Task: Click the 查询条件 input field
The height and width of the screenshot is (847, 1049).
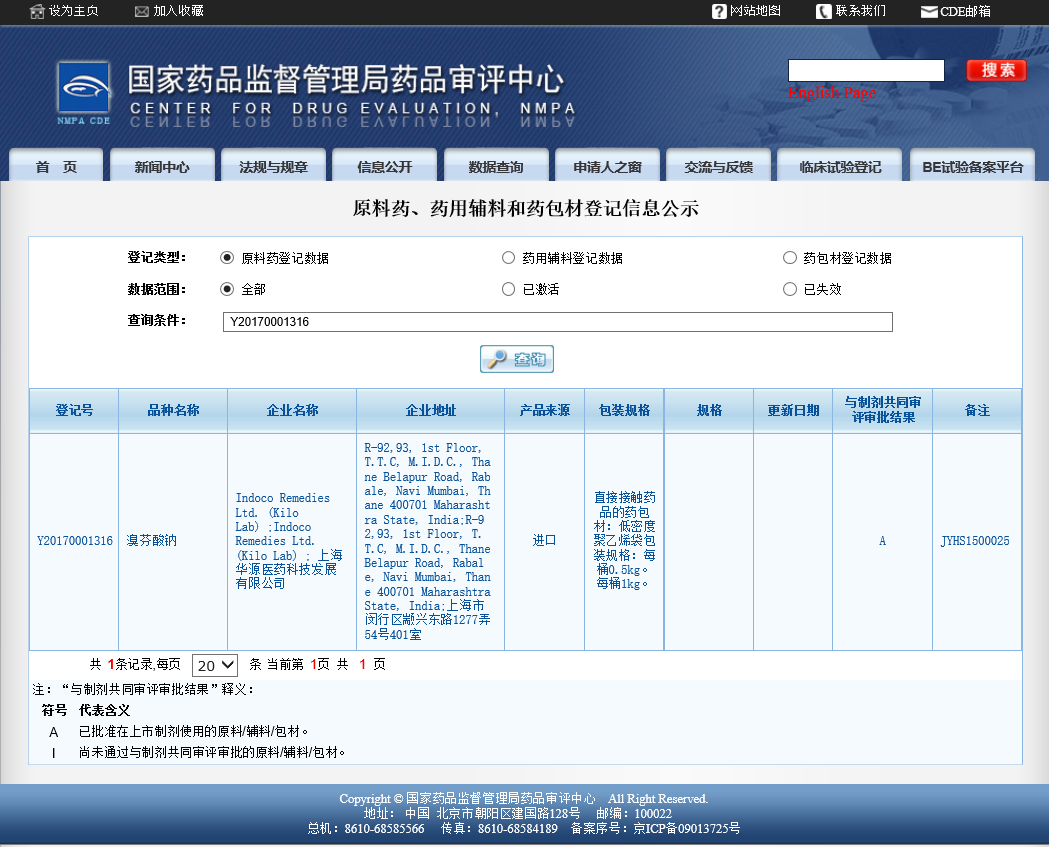Action: [x=557, y=322]
